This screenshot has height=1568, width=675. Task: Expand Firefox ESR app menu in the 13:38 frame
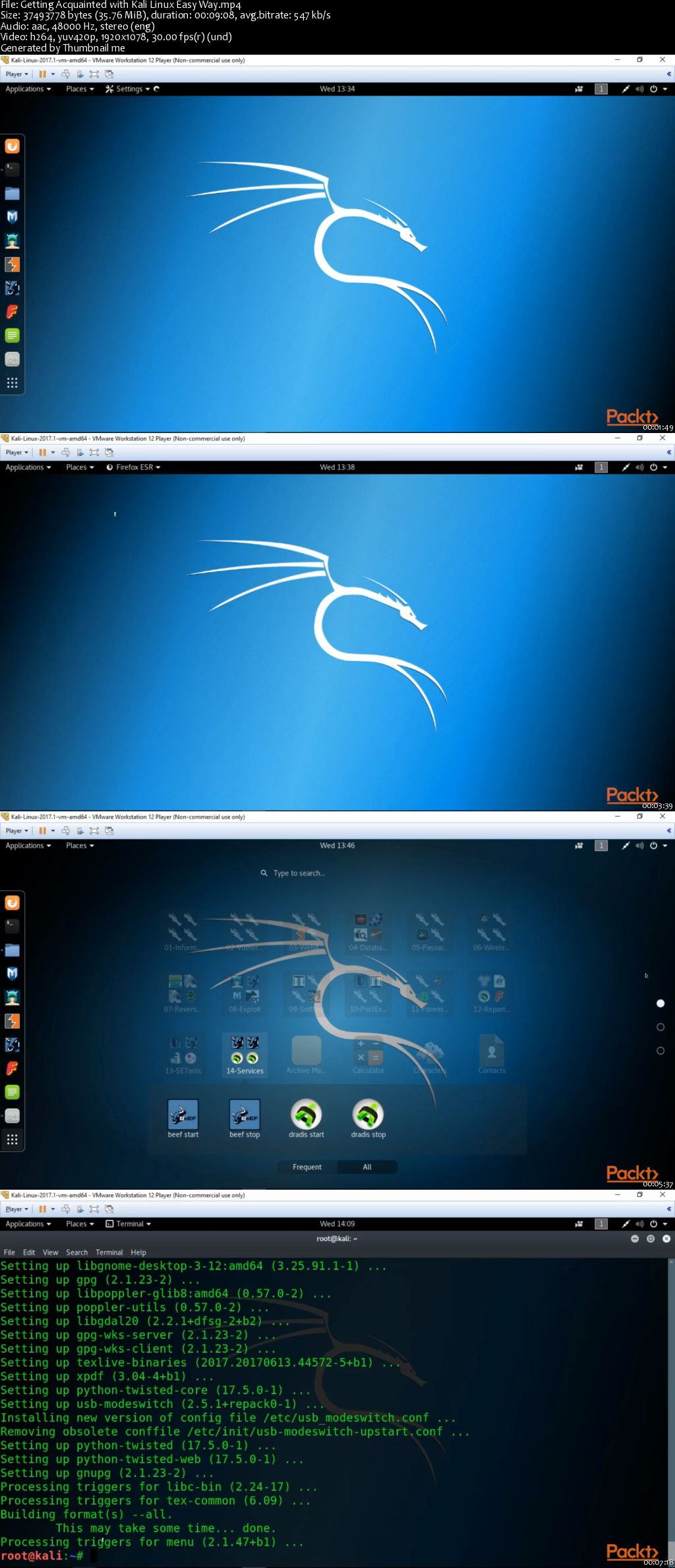click(133, 467)
